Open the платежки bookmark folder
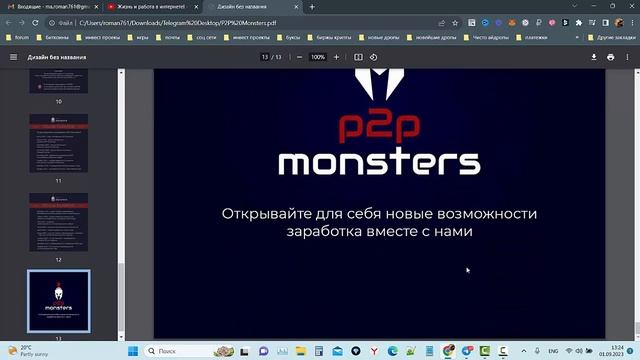Viewport: 640px width, 360px height. (532, 37)
